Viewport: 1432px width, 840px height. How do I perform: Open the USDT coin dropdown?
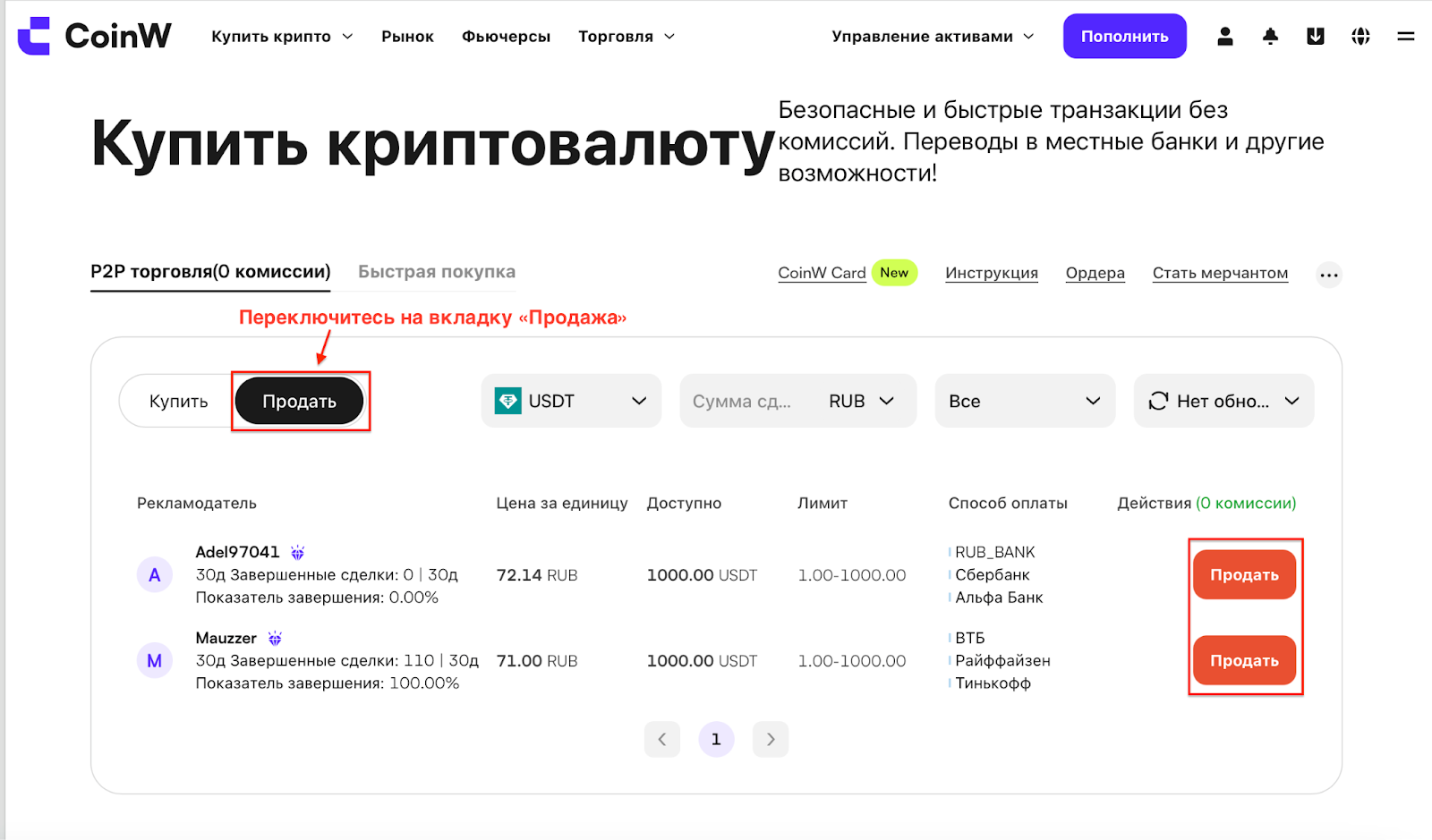[571, 401]
